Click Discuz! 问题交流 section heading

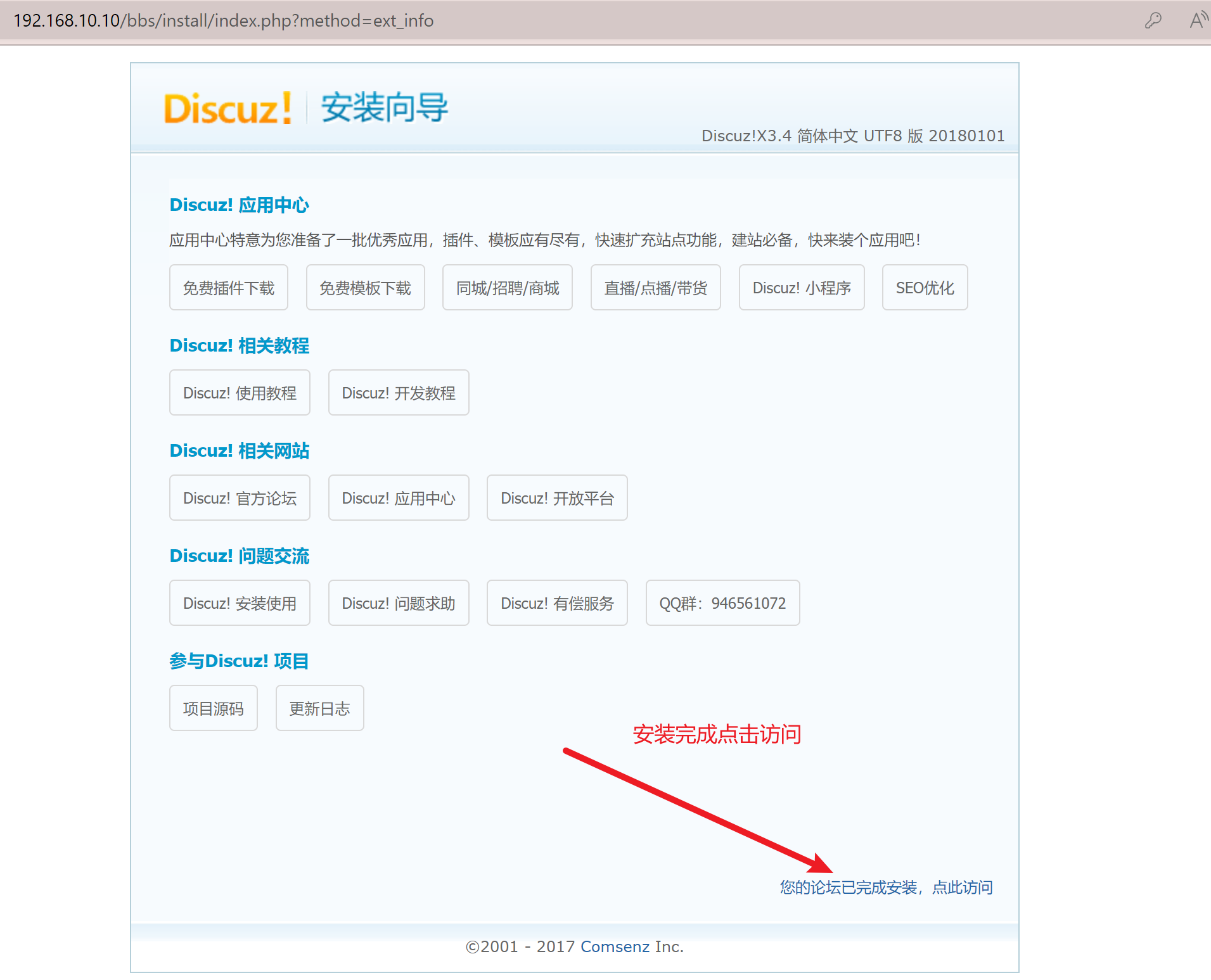pos(240,556)
